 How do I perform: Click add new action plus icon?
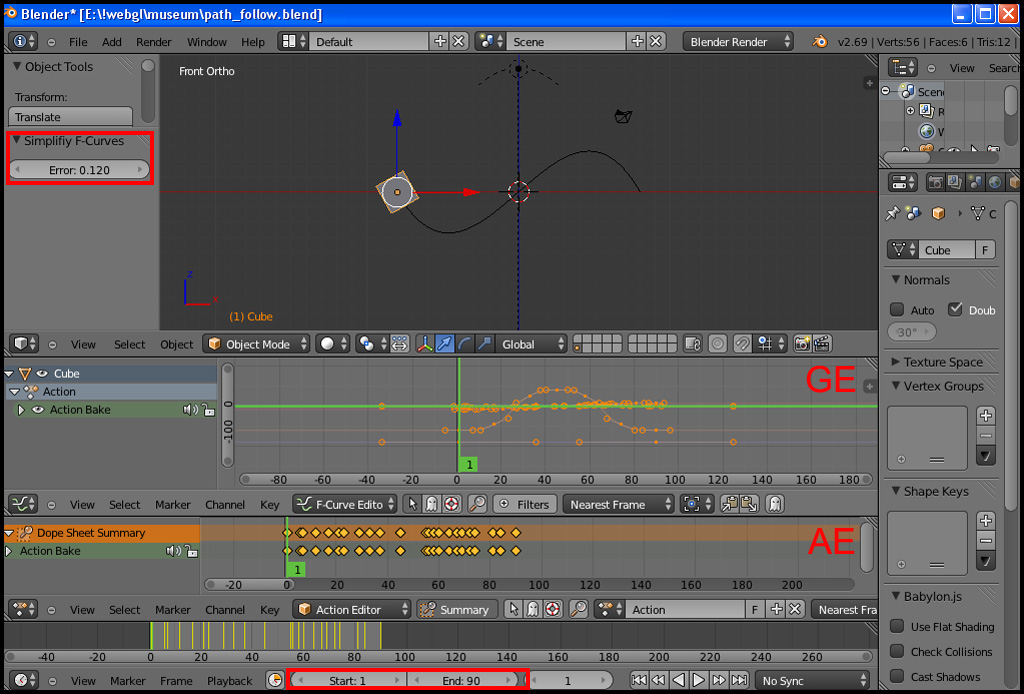776,609
